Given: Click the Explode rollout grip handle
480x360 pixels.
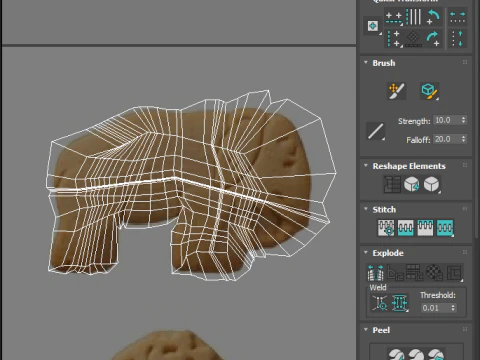Looking at the screenshot, I should [x=465, y=252].
